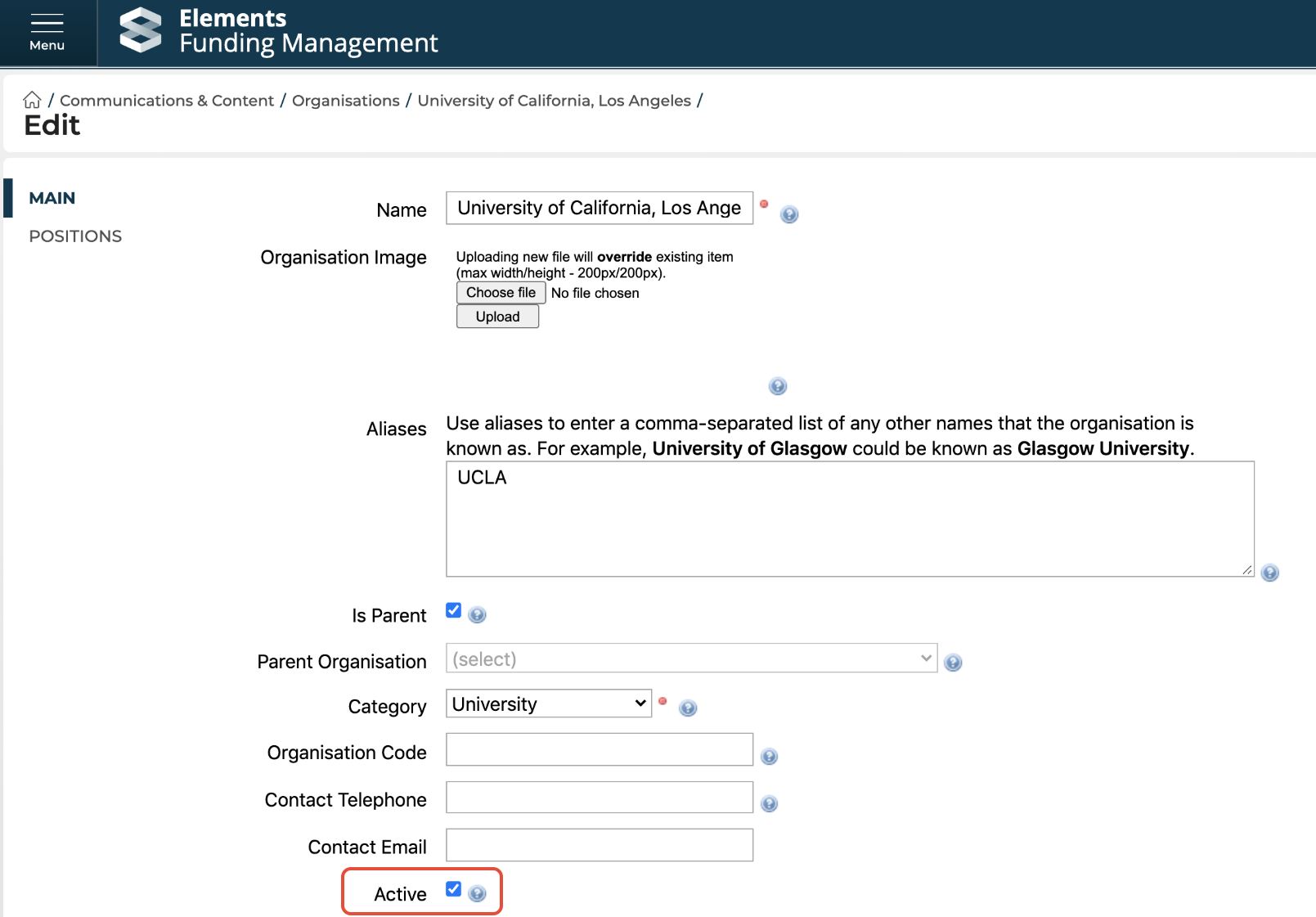This screenshot has width=1316, height=917.
Task: Select the MAIN tab
Action: tap(52, 199)
